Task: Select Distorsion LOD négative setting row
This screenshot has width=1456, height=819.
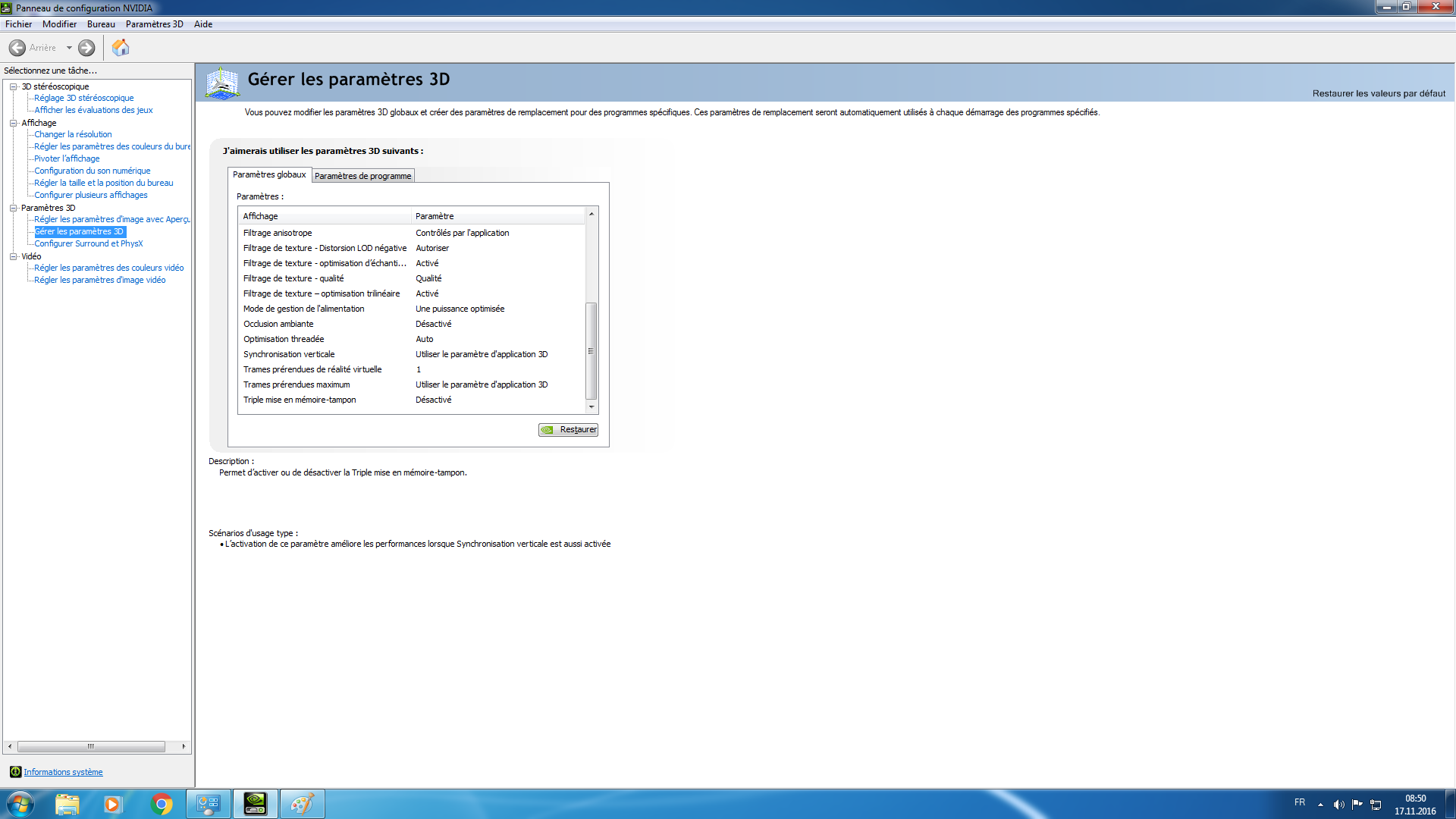Action: coord(413,248)
